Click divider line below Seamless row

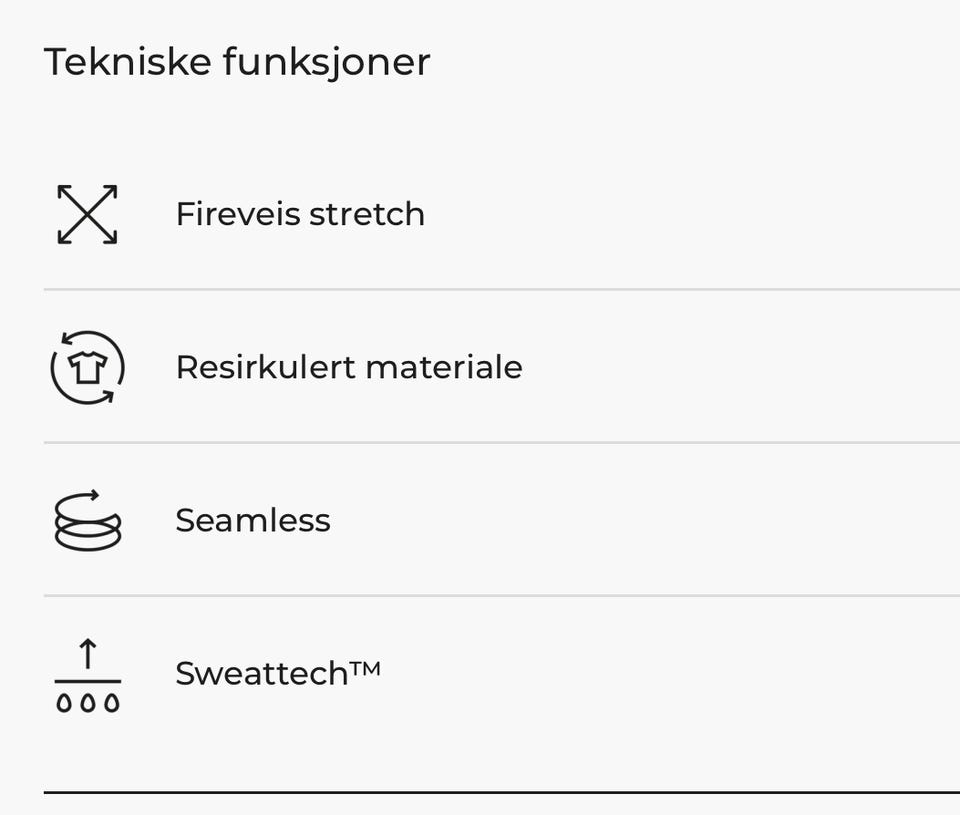tap(500, 596)
